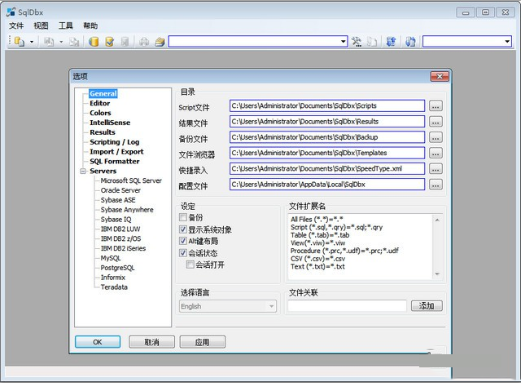Select IBM DB2 z/OS under Servers
Screen dimensions: 521x383
121,239
